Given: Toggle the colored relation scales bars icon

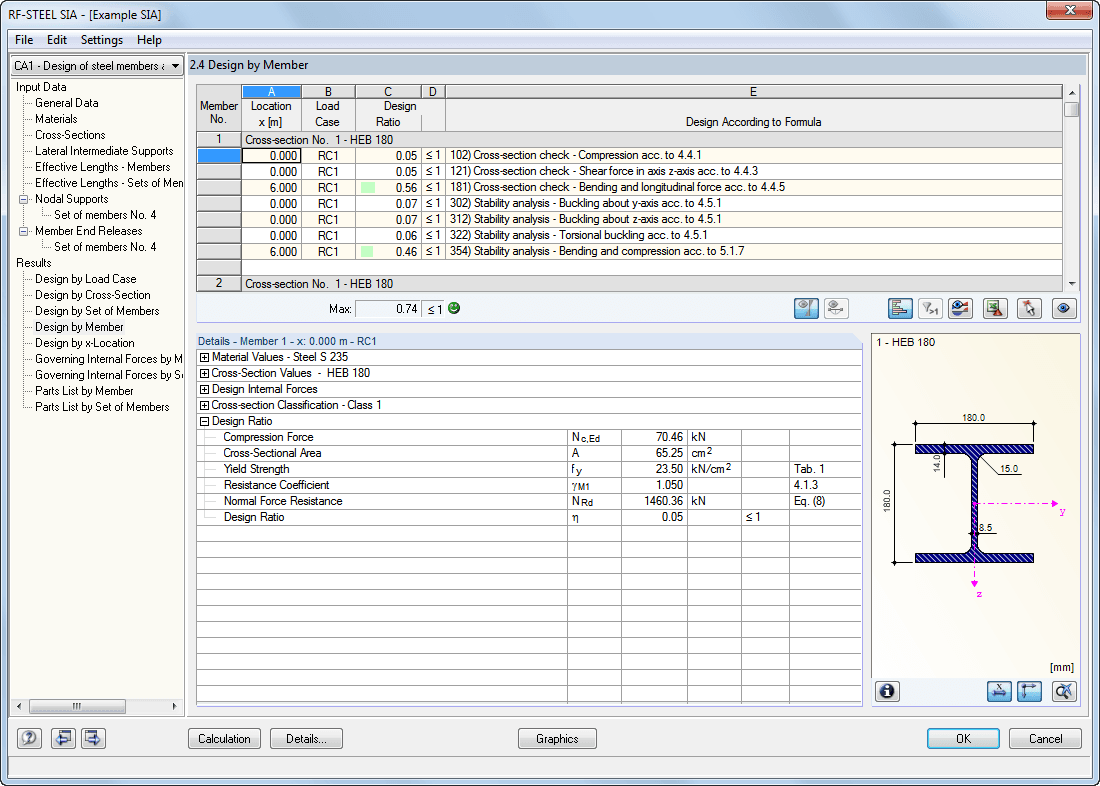Looking at the screenshot, I should click(900, 308).
